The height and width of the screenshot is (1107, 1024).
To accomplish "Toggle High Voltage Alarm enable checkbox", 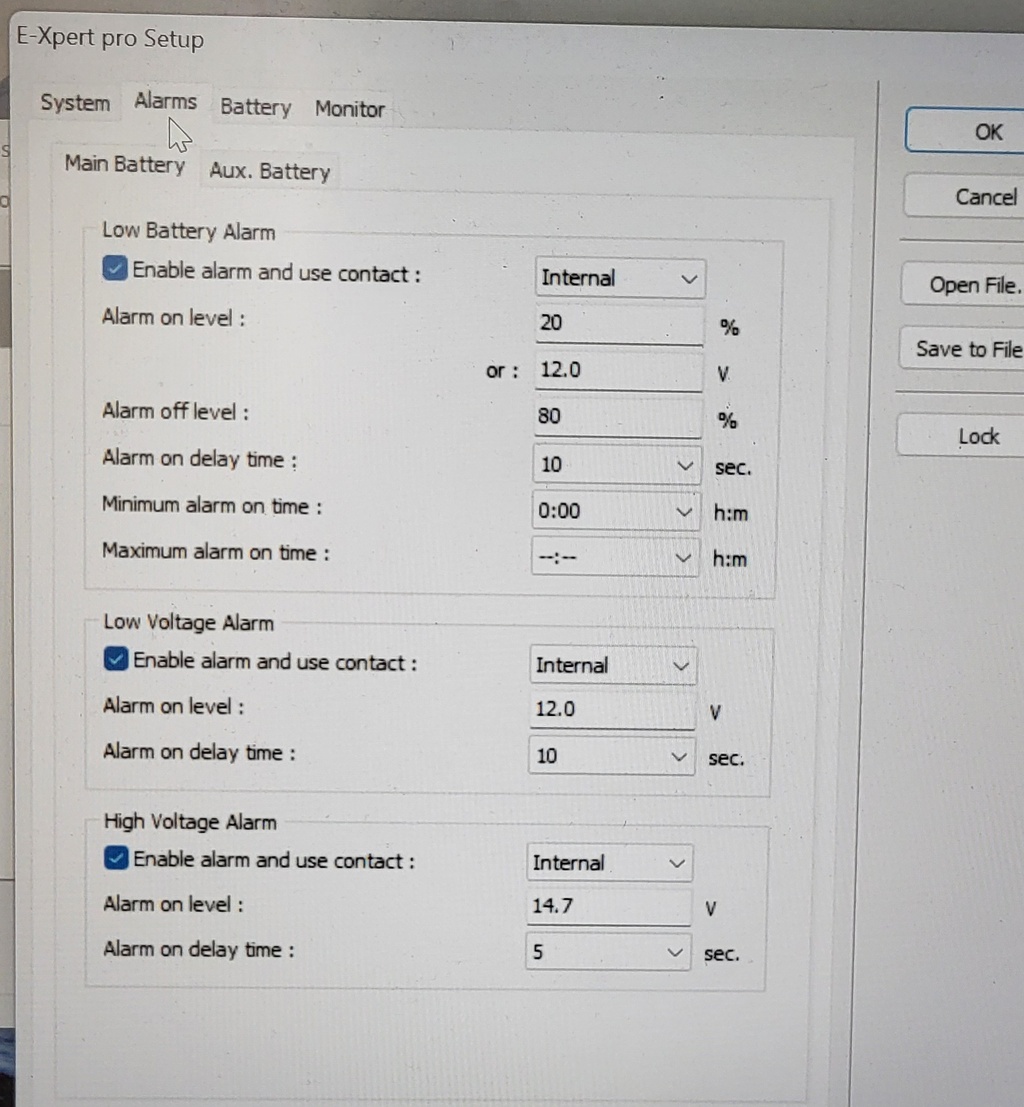I will (116, 859).
